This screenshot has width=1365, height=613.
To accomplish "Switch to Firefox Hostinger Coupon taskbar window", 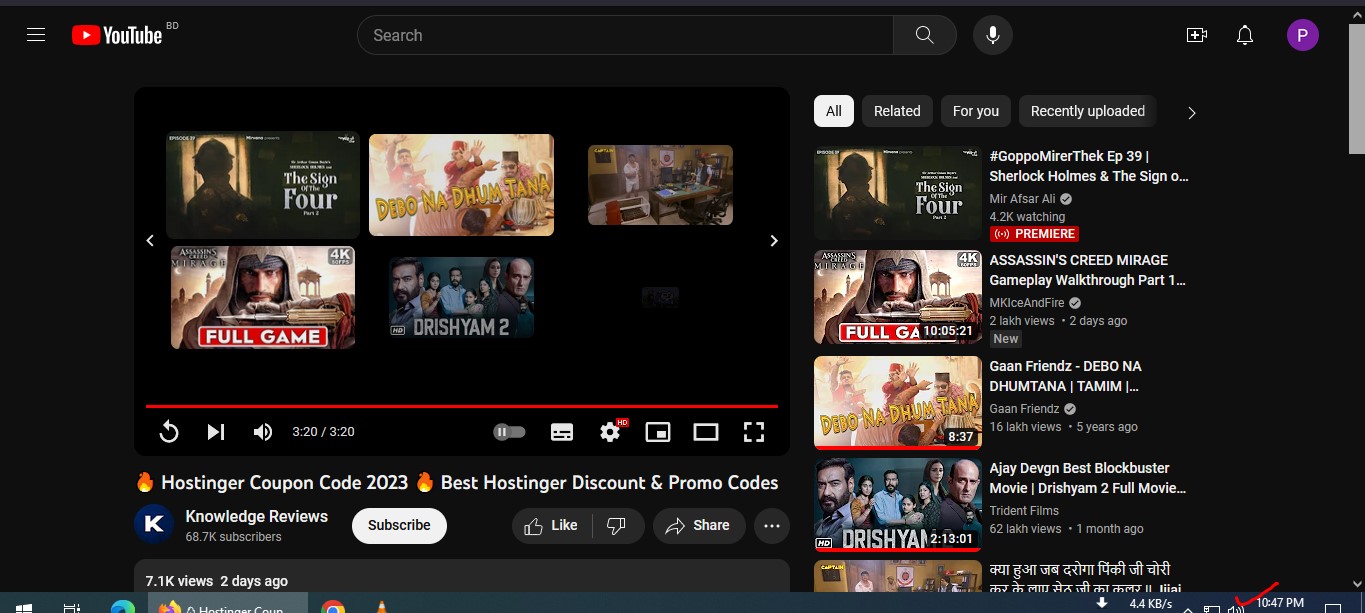I will 227,605.
